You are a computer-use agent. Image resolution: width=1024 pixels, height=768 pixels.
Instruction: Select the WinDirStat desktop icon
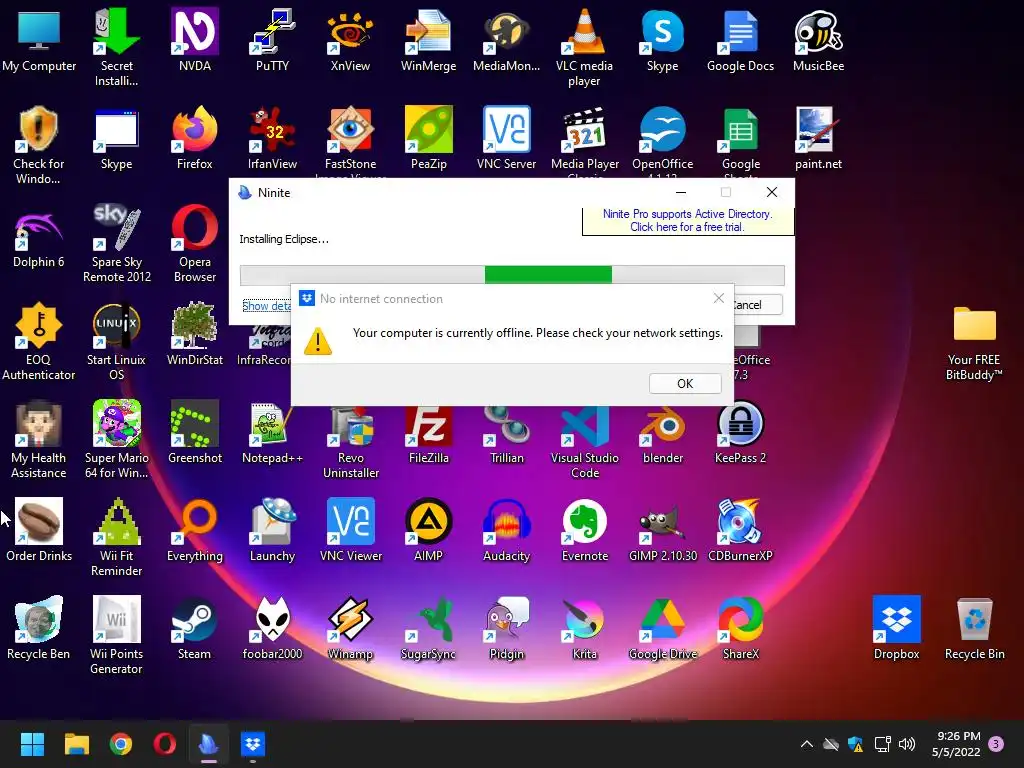click(x=195, y=334)
